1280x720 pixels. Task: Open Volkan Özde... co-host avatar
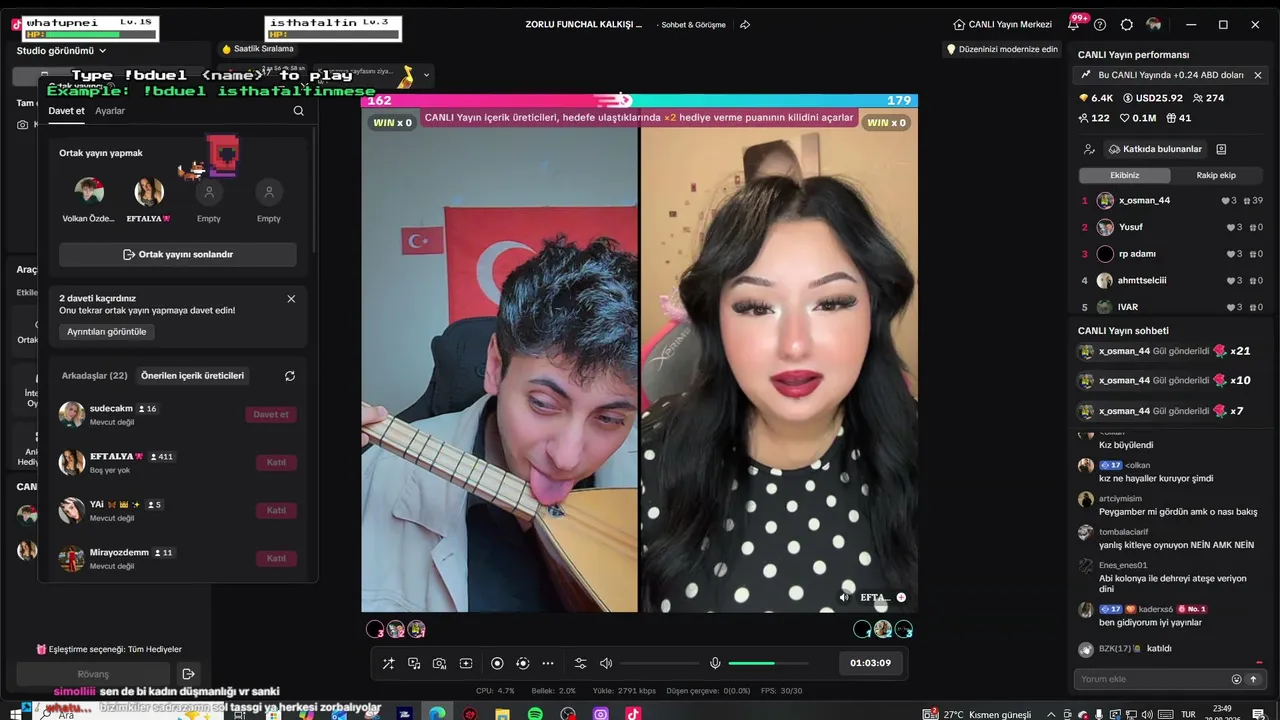(x=89, y=191)
